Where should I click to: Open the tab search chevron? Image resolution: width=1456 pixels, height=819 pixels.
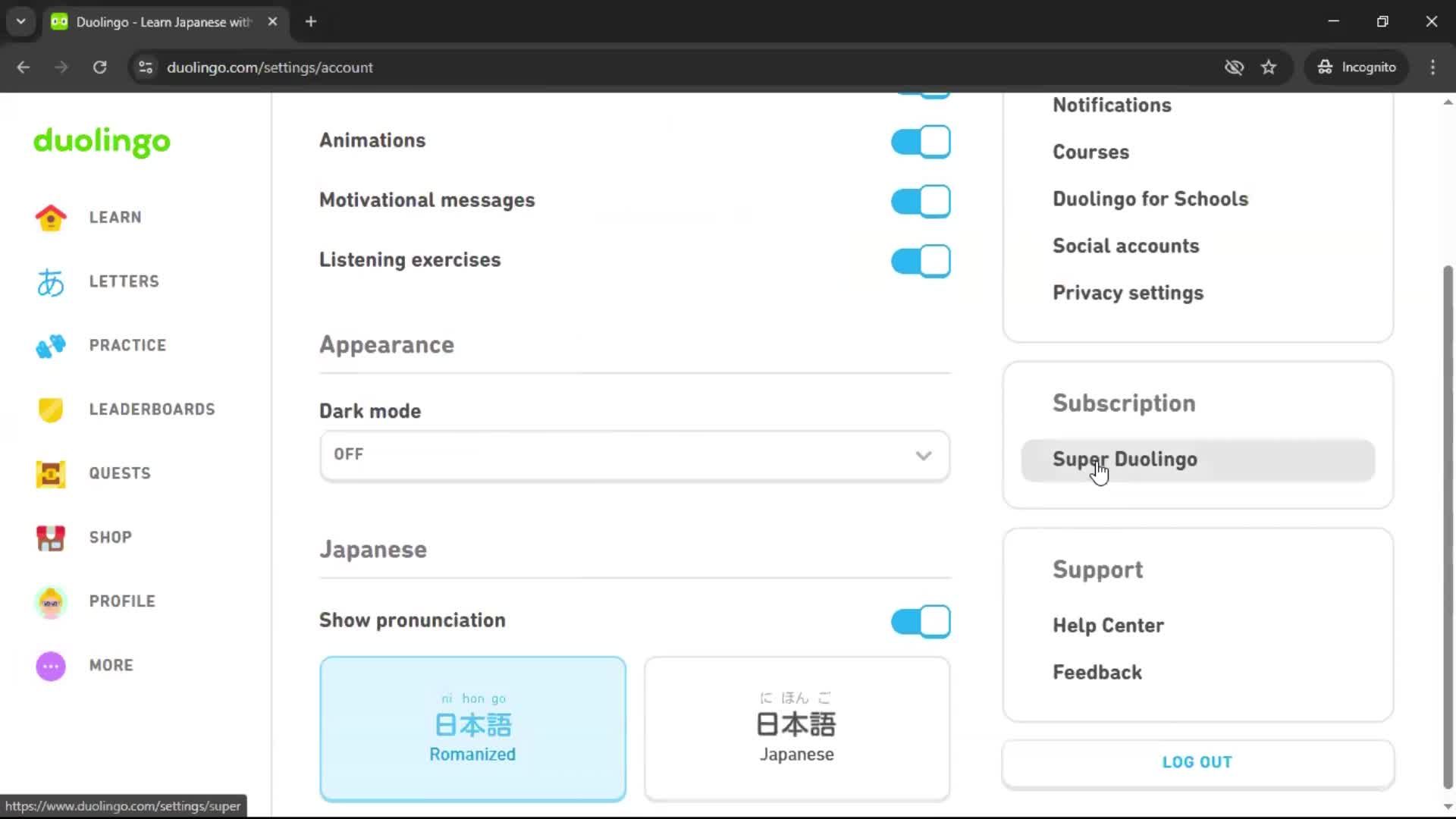(x=20, y=21)
